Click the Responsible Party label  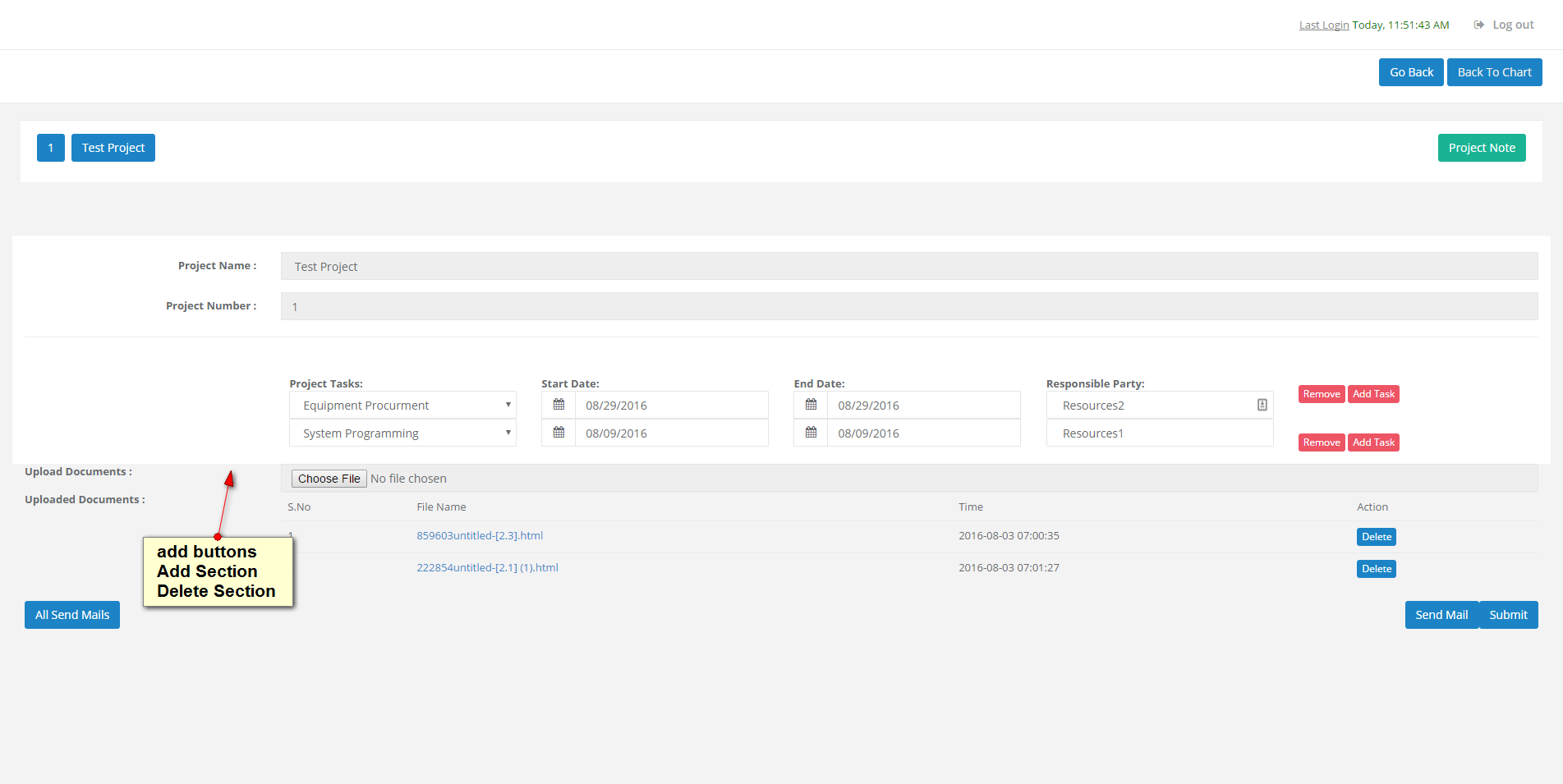pyautogui.click(x=1095, y=383)
